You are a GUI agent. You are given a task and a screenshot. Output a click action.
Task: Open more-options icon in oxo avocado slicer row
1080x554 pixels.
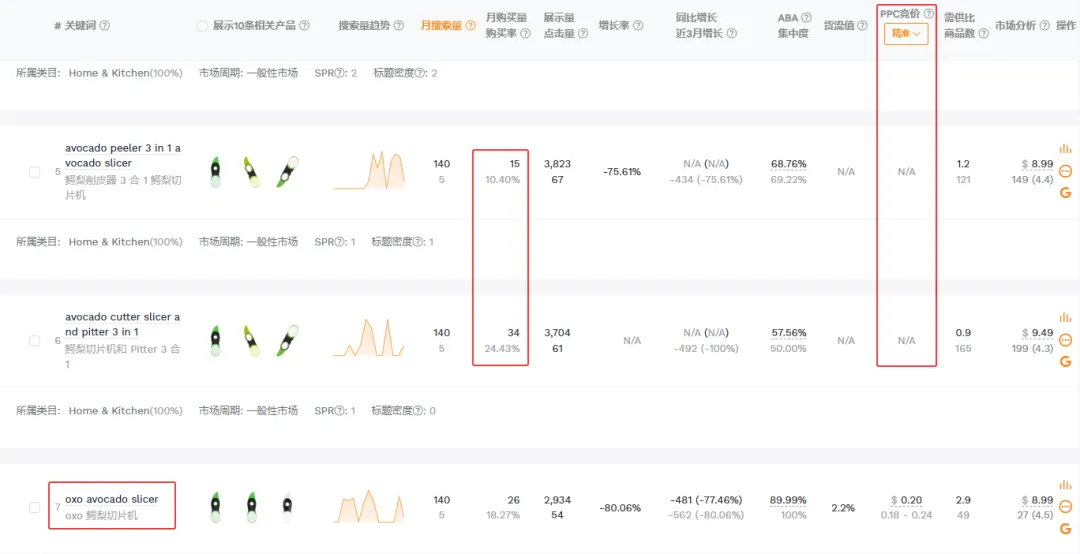(1066, 507)
